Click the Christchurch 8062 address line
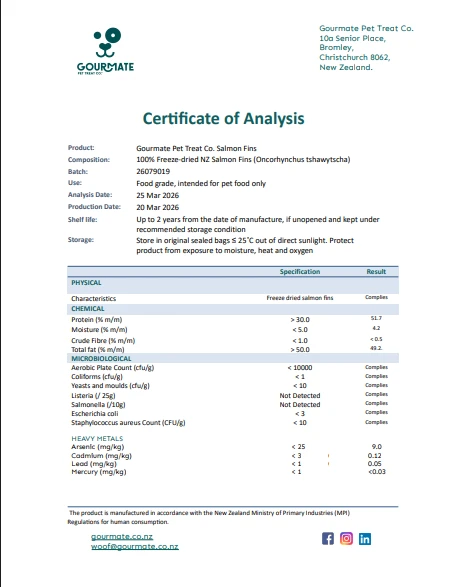Screen dimensions: 457x587 click(x=355, y=57)
